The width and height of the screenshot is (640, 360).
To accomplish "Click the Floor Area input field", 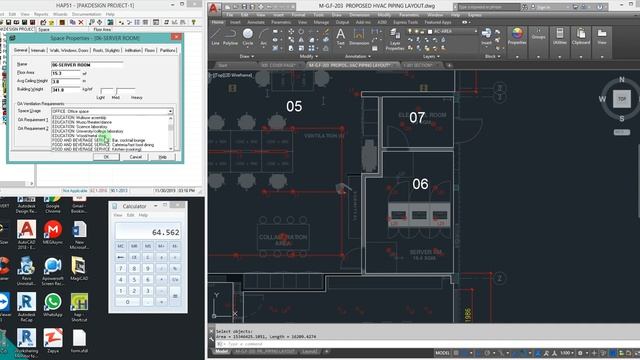I will [x=66, y=73].
